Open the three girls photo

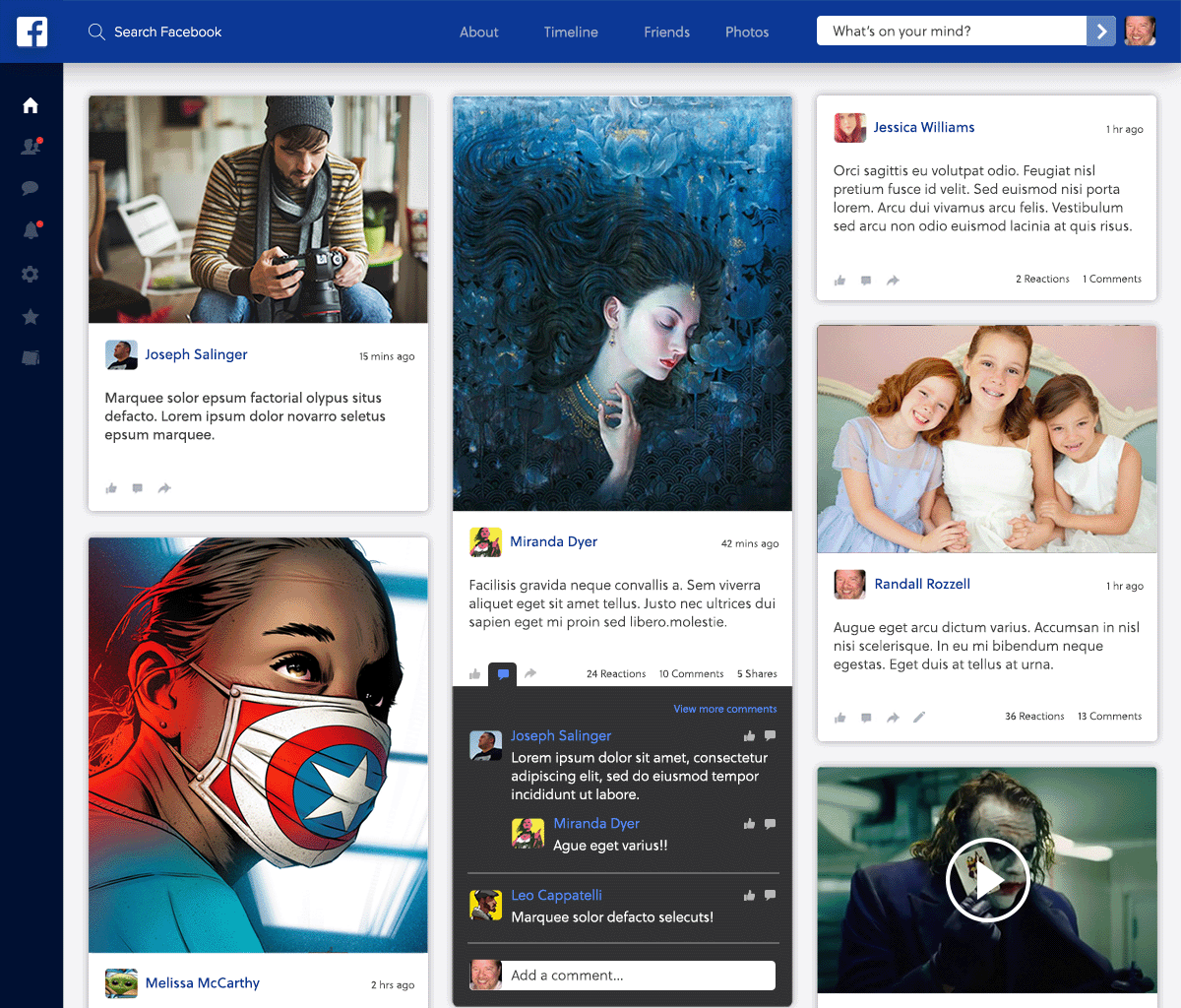point(987,439)
